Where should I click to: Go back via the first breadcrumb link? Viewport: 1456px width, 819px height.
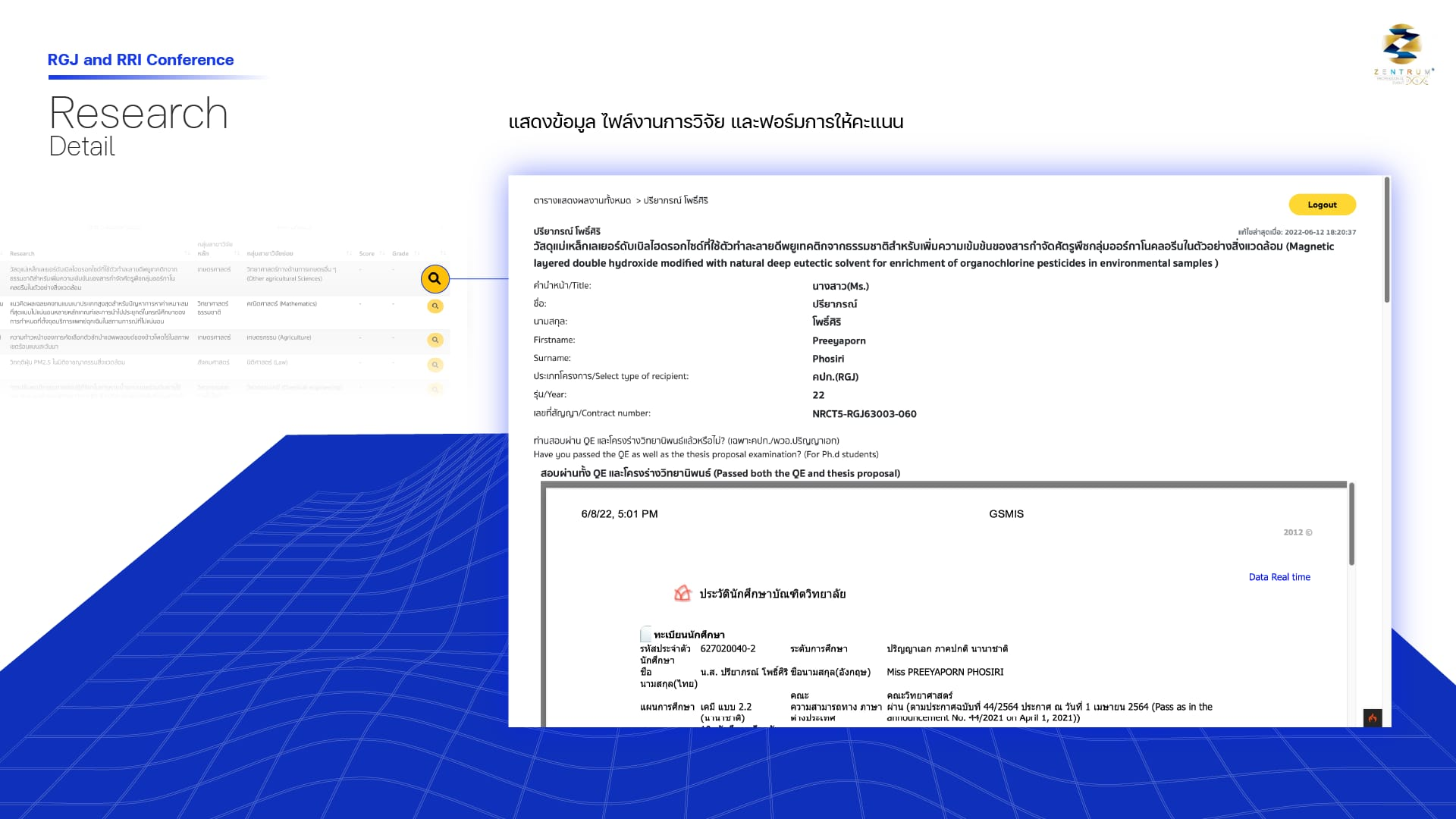[x=582, y=201]
